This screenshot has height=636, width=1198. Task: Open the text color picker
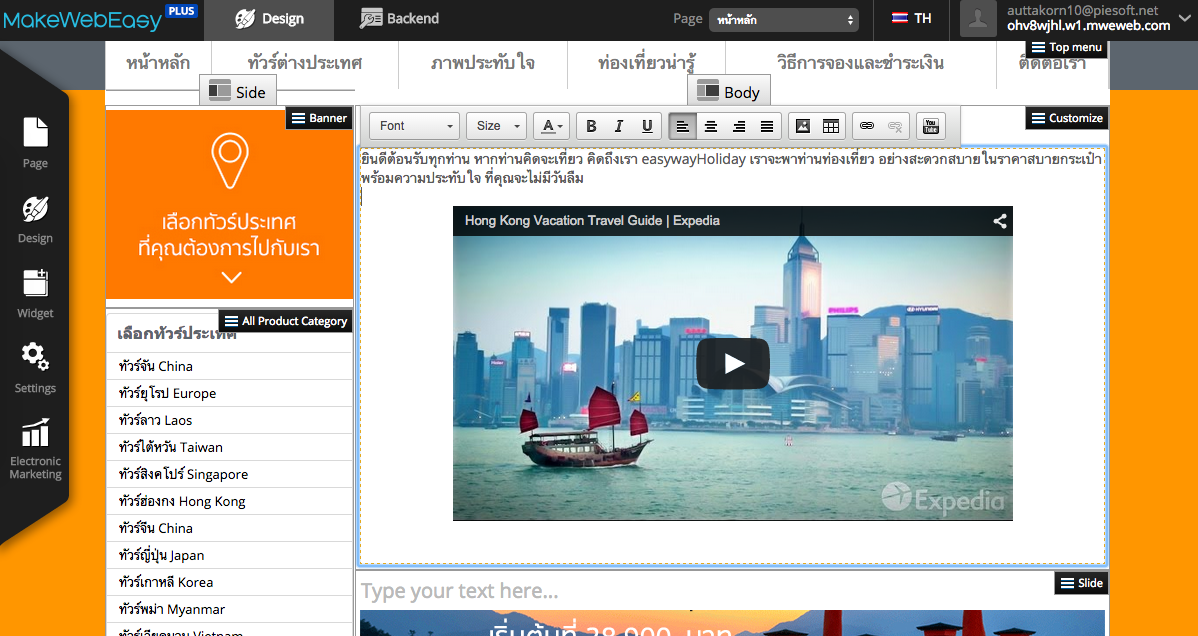click(x=551, y=126)
